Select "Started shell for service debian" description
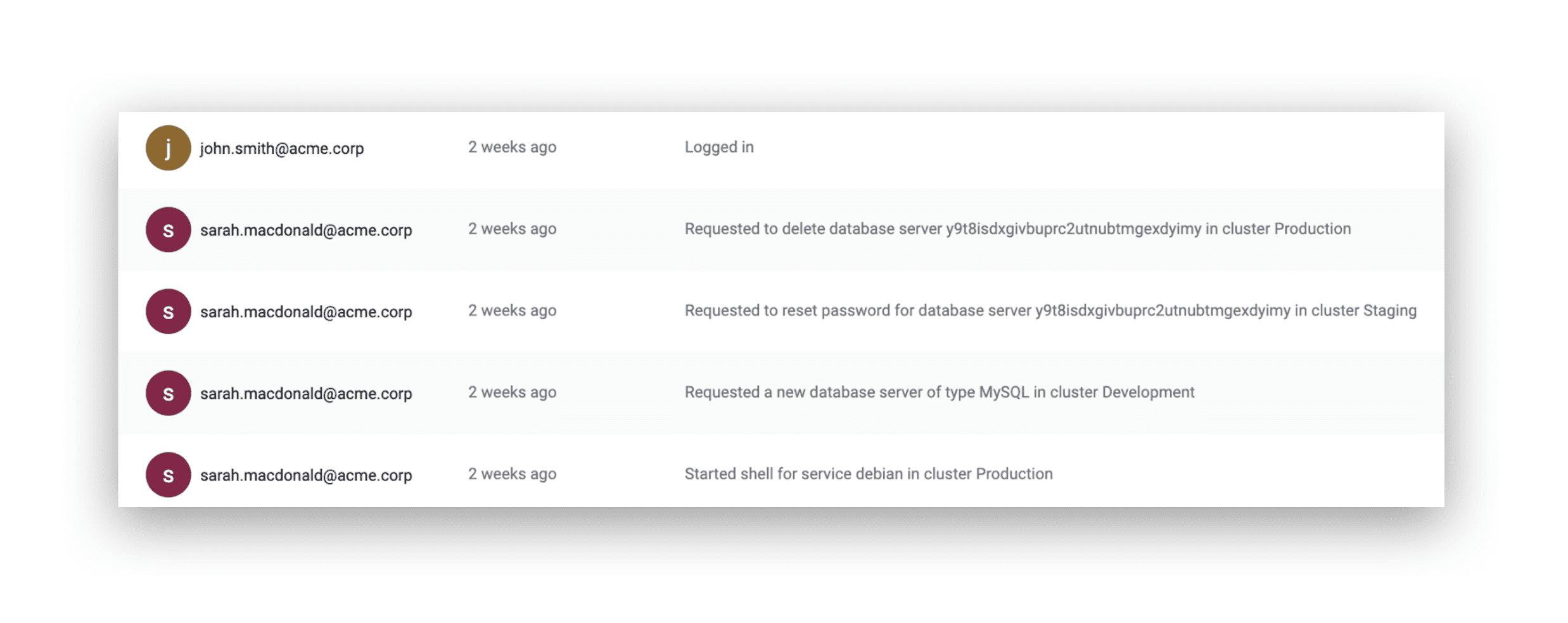Image resolution: width=1568 pixels, height=623 pixels. pos(869,474)
